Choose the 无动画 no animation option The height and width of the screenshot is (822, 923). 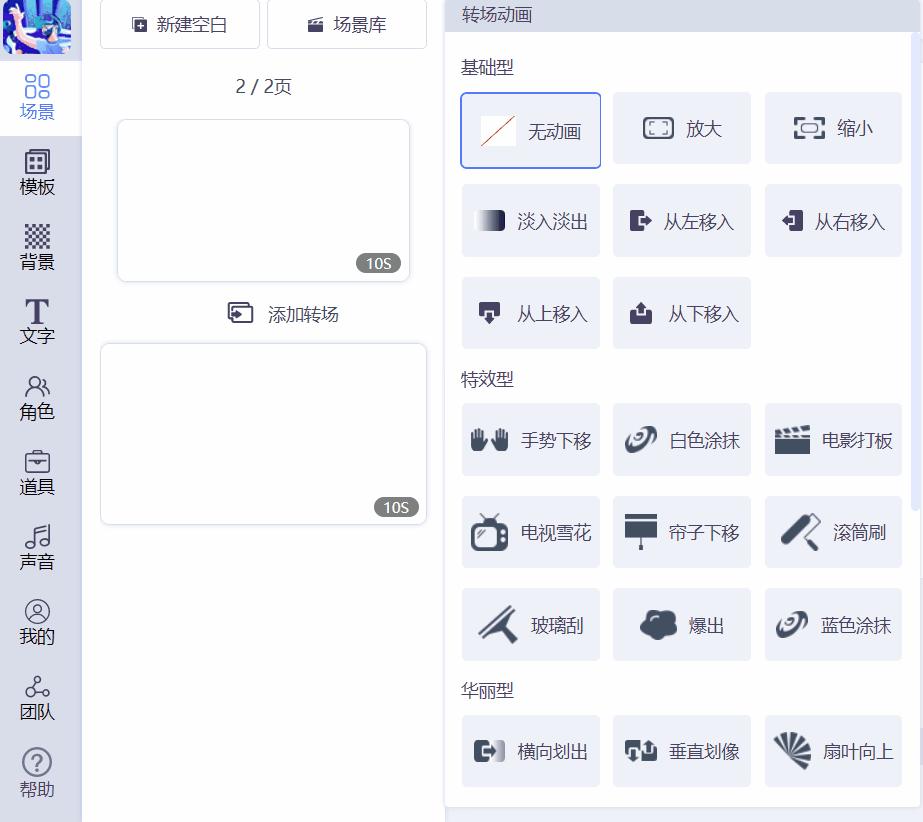tap(530, 130)
